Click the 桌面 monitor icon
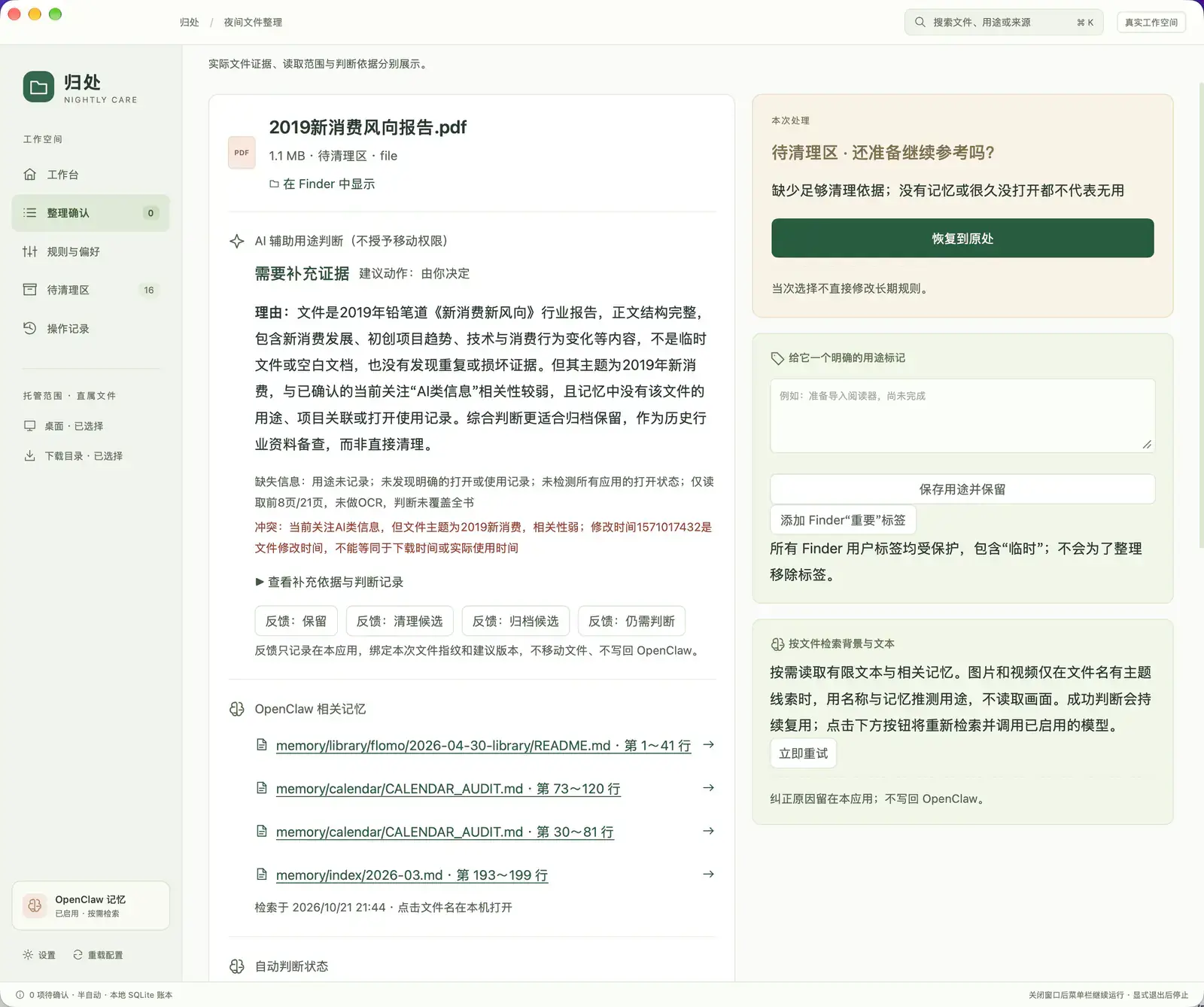Viewport: 1204px width, 1007px height. point(30,426)
